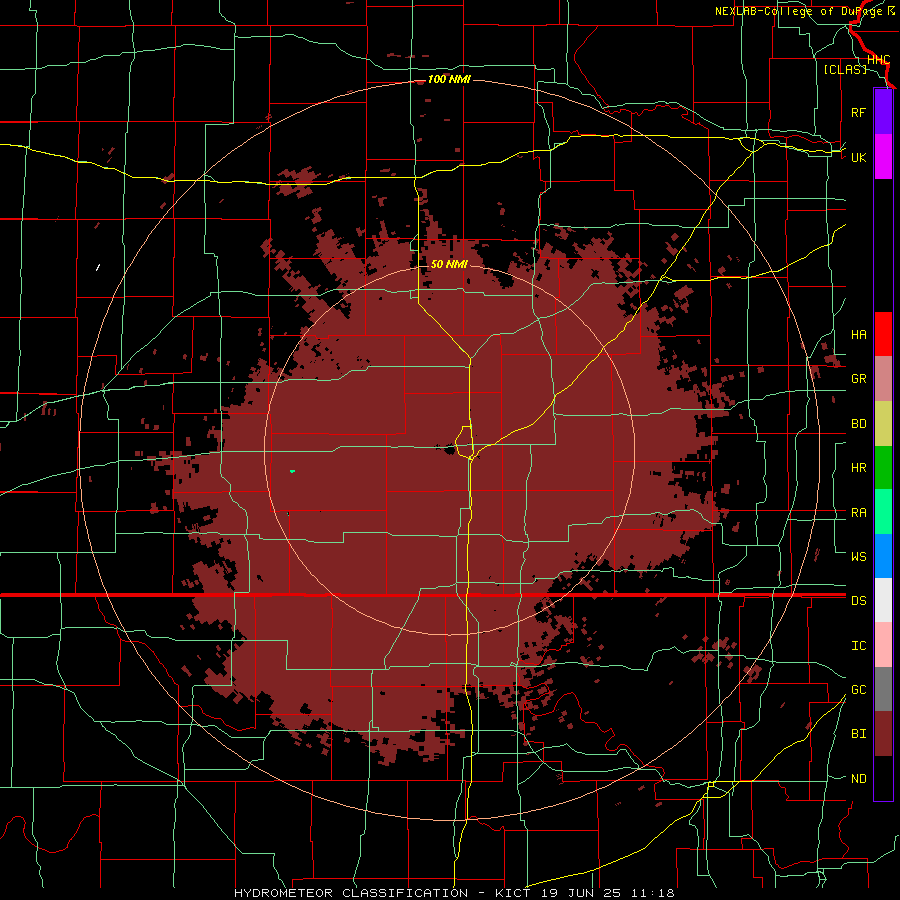Click the DS legend label
Screen dimensions: 900x900
point(859,601)
